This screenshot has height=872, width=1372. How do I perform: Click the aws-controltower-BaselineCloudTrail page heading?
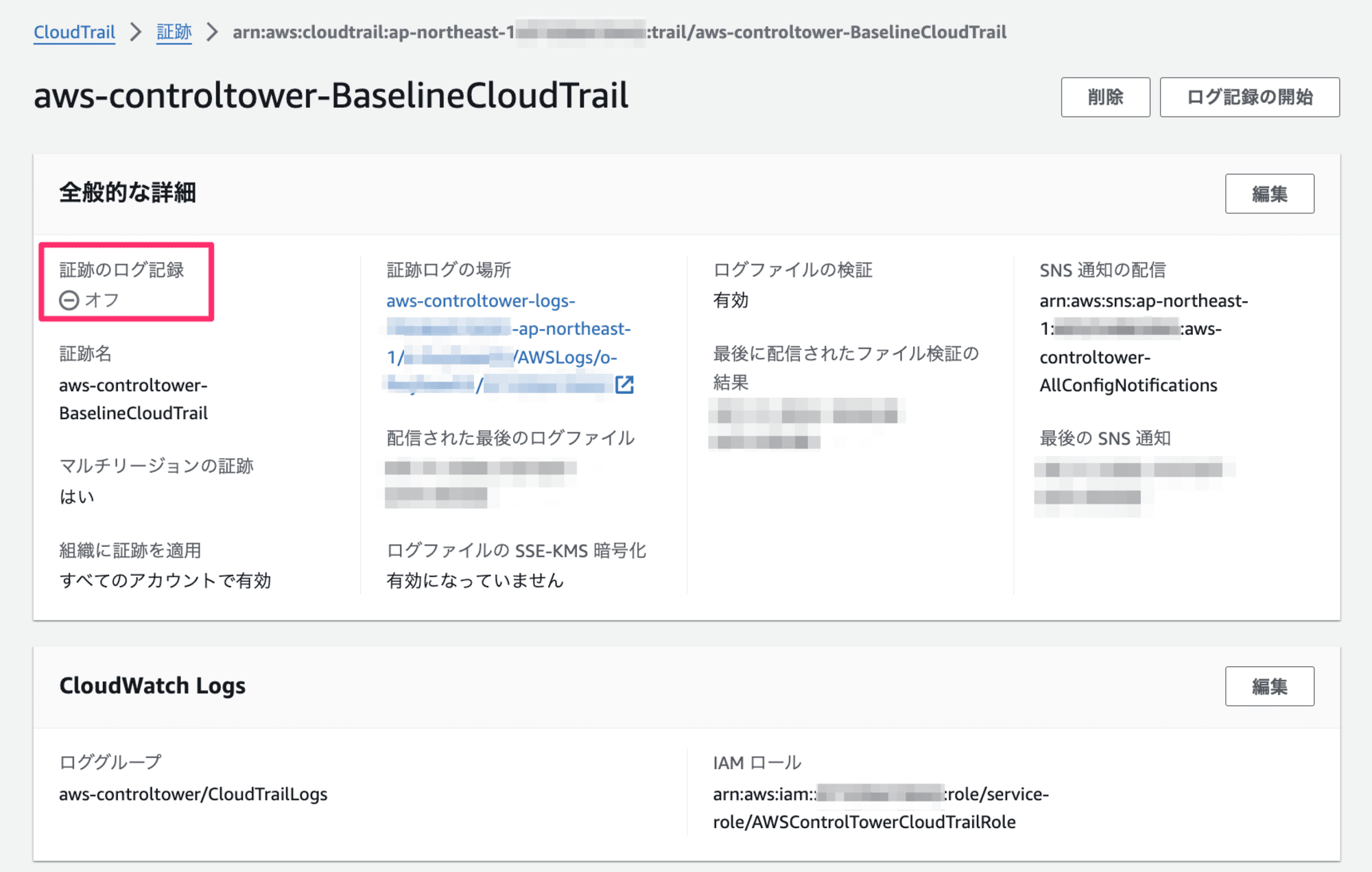click(x=331, y=95)
